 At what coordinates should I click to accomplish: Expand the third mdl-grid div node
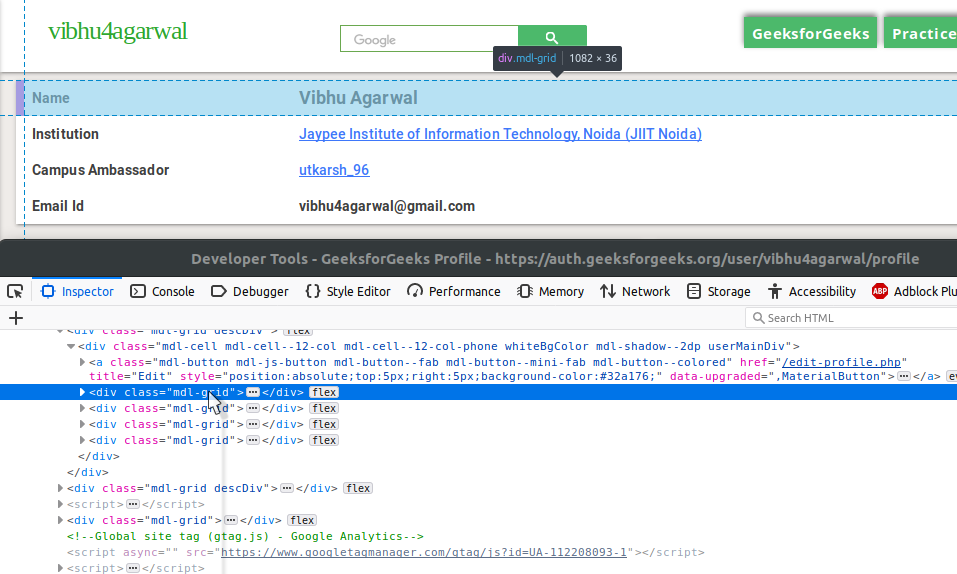(82, 424)
